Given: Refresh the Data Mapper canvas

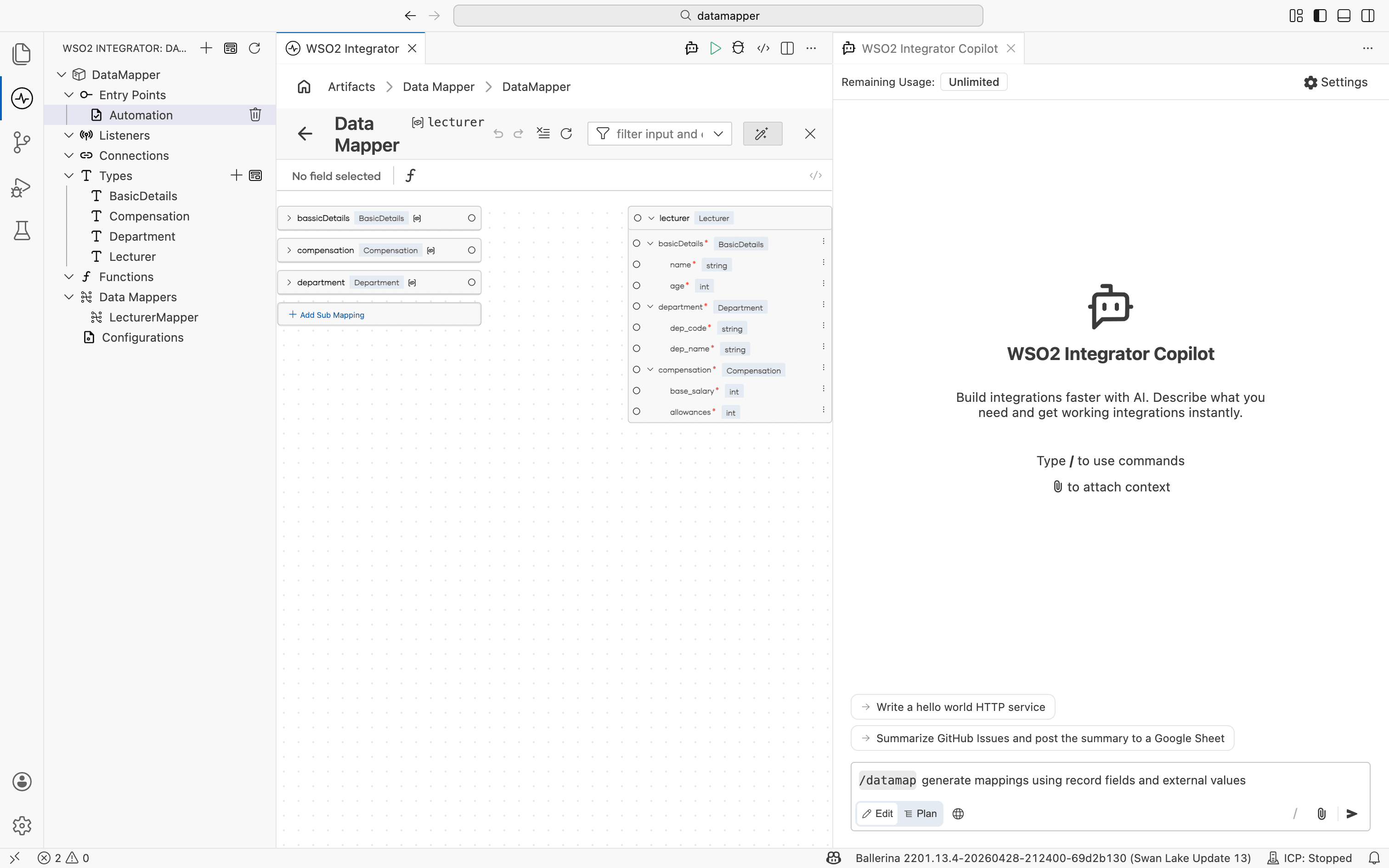Looking at the screenshot, I should click(x=566, y=134).
